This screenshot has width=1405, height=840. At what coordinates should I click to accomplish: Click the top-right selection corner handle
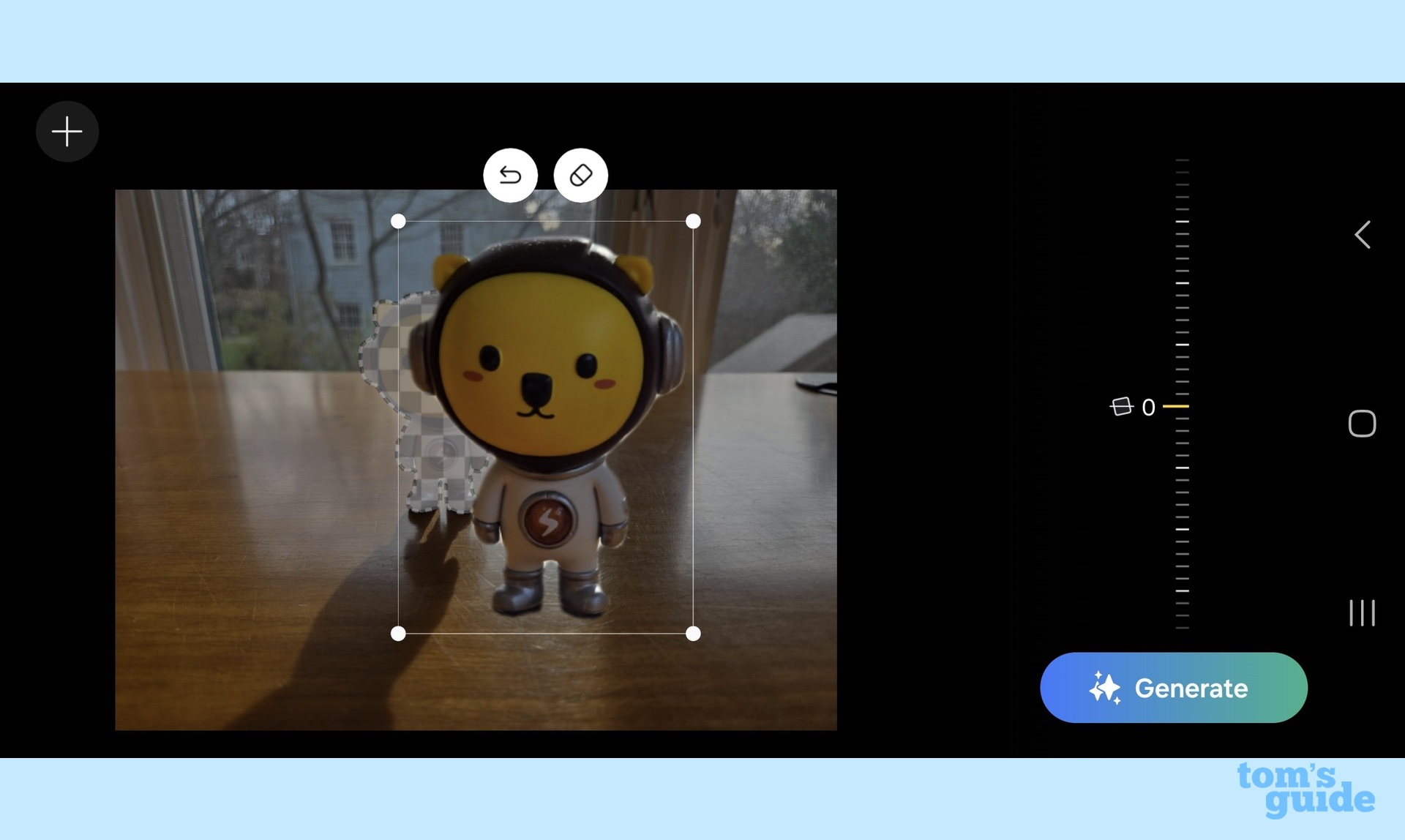[693, 222]
